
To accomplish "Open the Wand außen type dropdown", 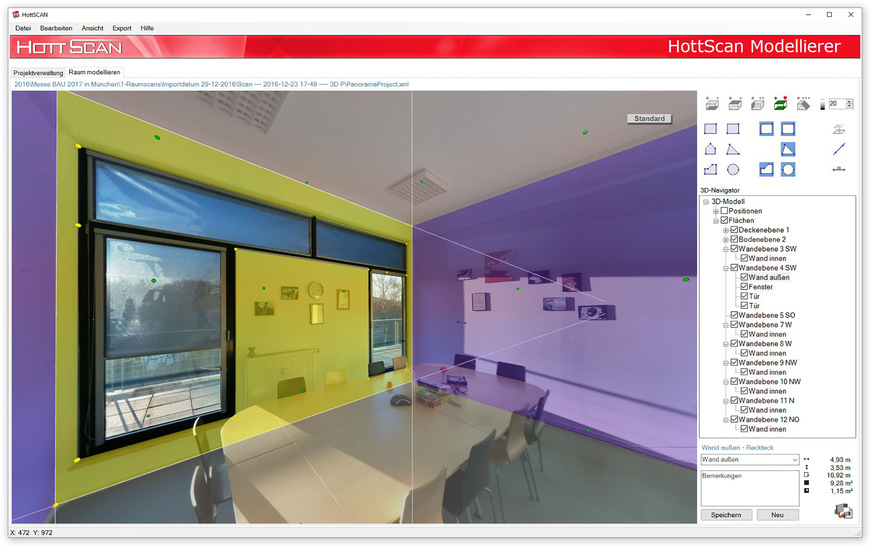I will pyautogui.click(x=794, y=459).
